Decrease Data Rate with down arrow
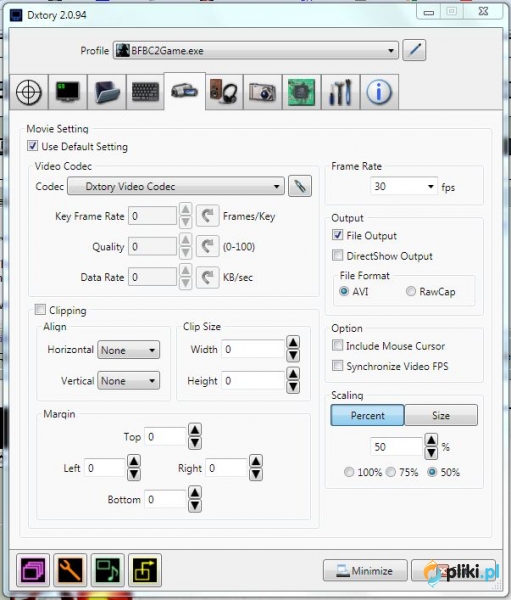The height and width of the screenshot is (600, 511). tap(185, 284)
